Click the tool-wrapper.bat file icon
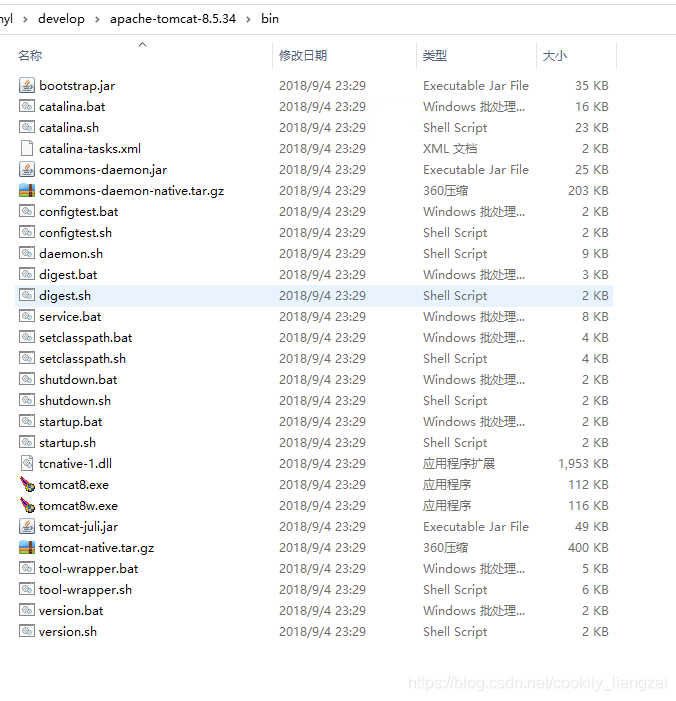Screen dimensions: 676x701 coord(27,568)
